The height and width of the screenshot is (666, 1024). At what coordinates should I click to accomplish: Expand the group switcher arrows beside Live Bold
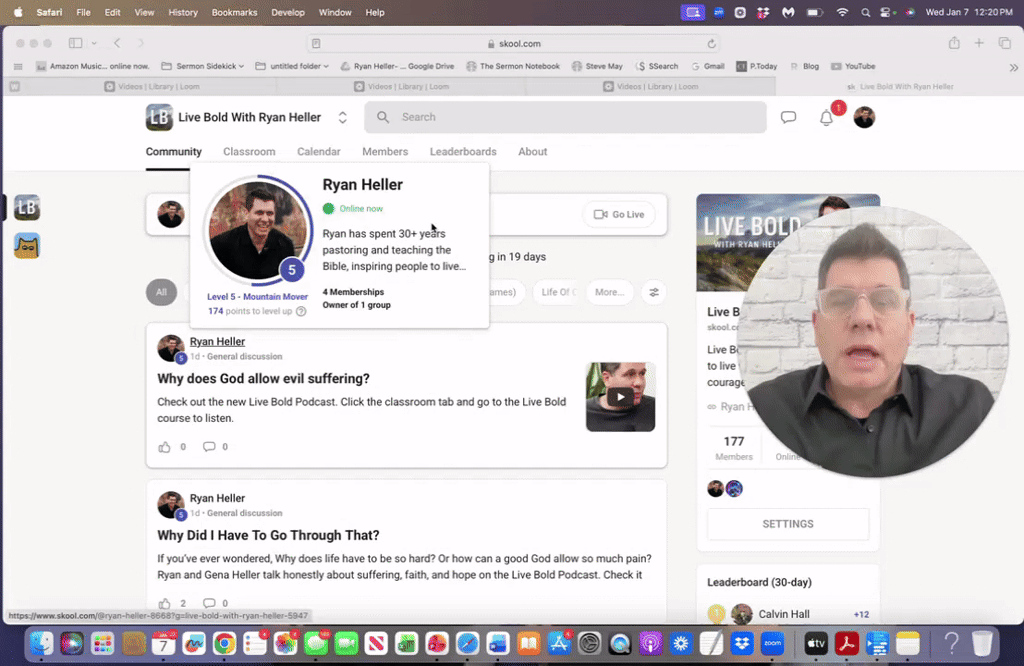(x=342, y=118)
